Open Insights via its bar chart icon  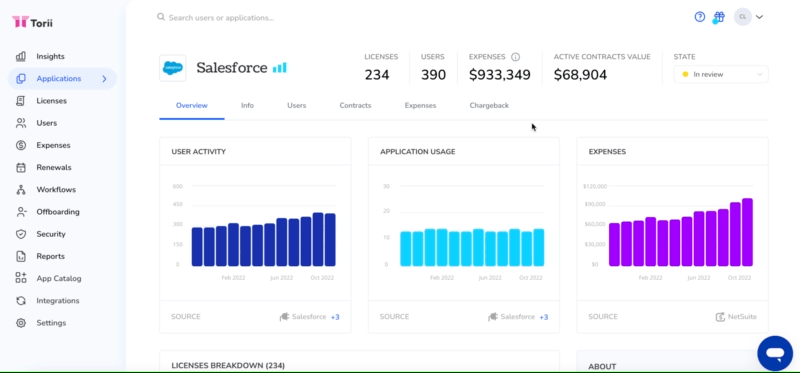(20, 57)
